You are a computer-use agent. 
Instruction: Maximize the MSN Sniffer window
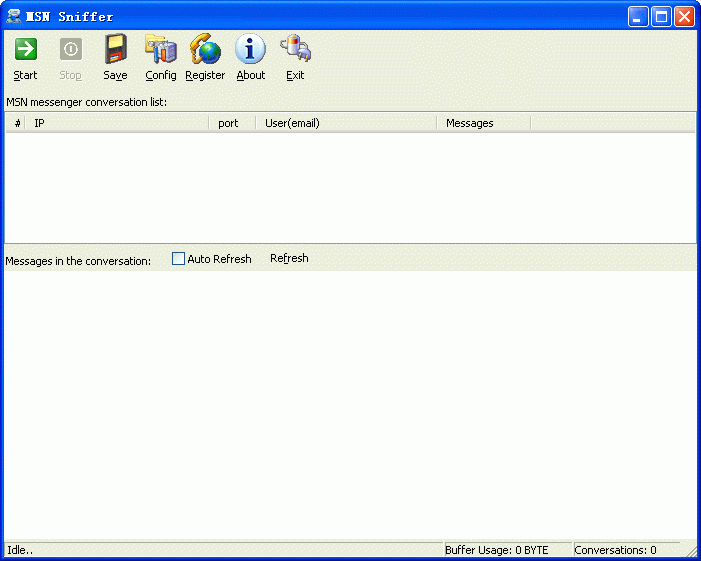pyautogui.click(x=661, y=17)
